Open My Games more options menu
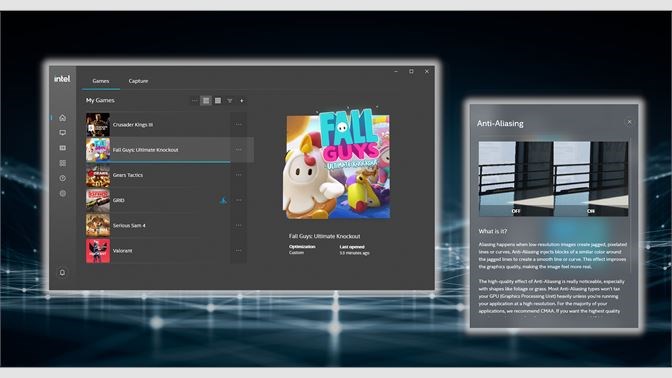Viewport: 672px width, 378px height. click(x=195, y=101)
